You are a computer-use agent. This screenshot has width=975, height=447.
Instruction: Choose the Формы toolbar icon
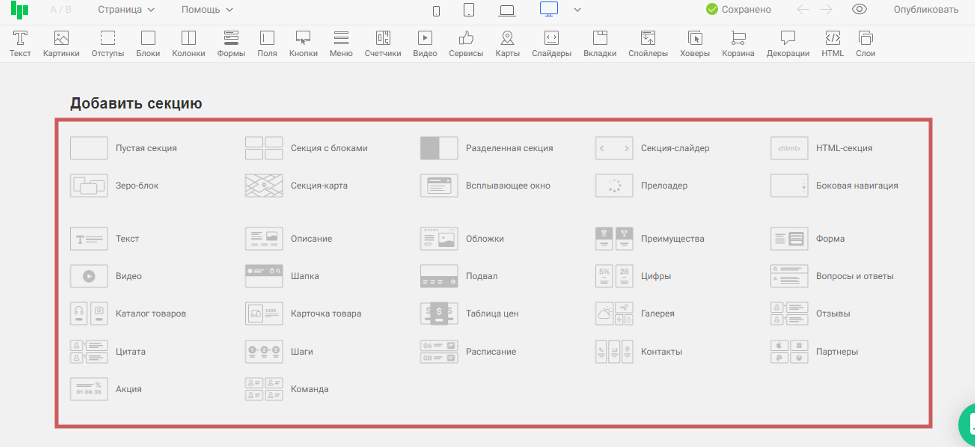pyautogui.click(x=231, y=44)
